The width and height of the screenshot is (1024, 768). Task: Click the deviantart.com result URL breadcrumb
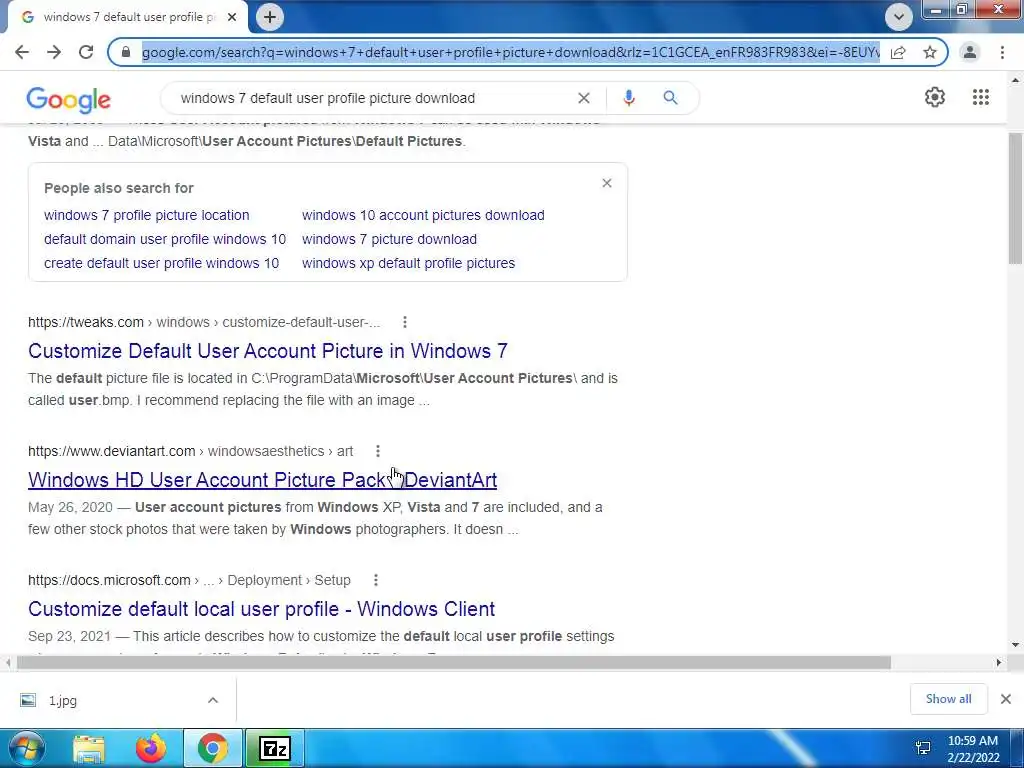191,451
